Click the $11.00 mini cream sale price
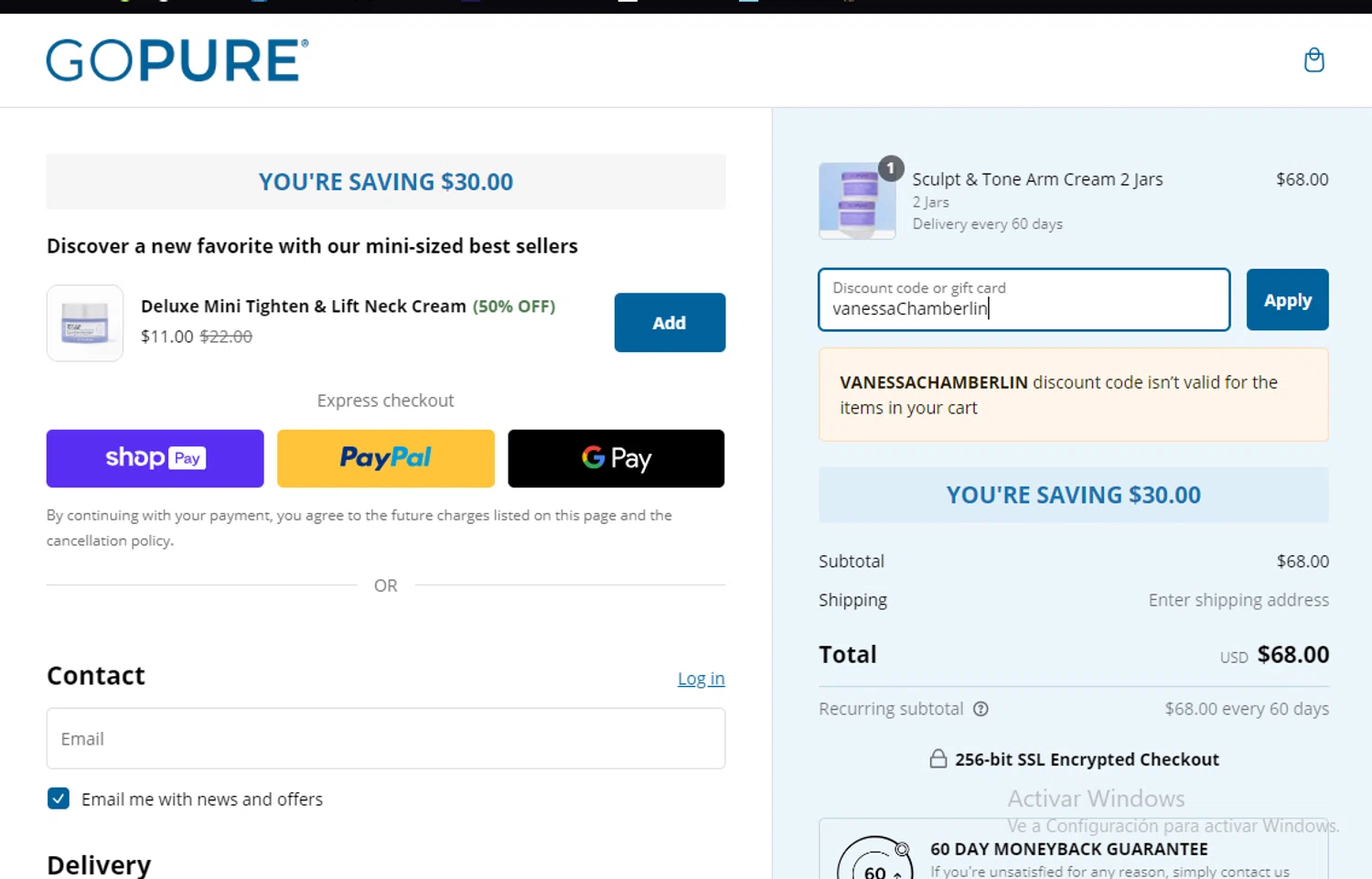Viewport: 1372px width, 879px height. pos(167,337)
